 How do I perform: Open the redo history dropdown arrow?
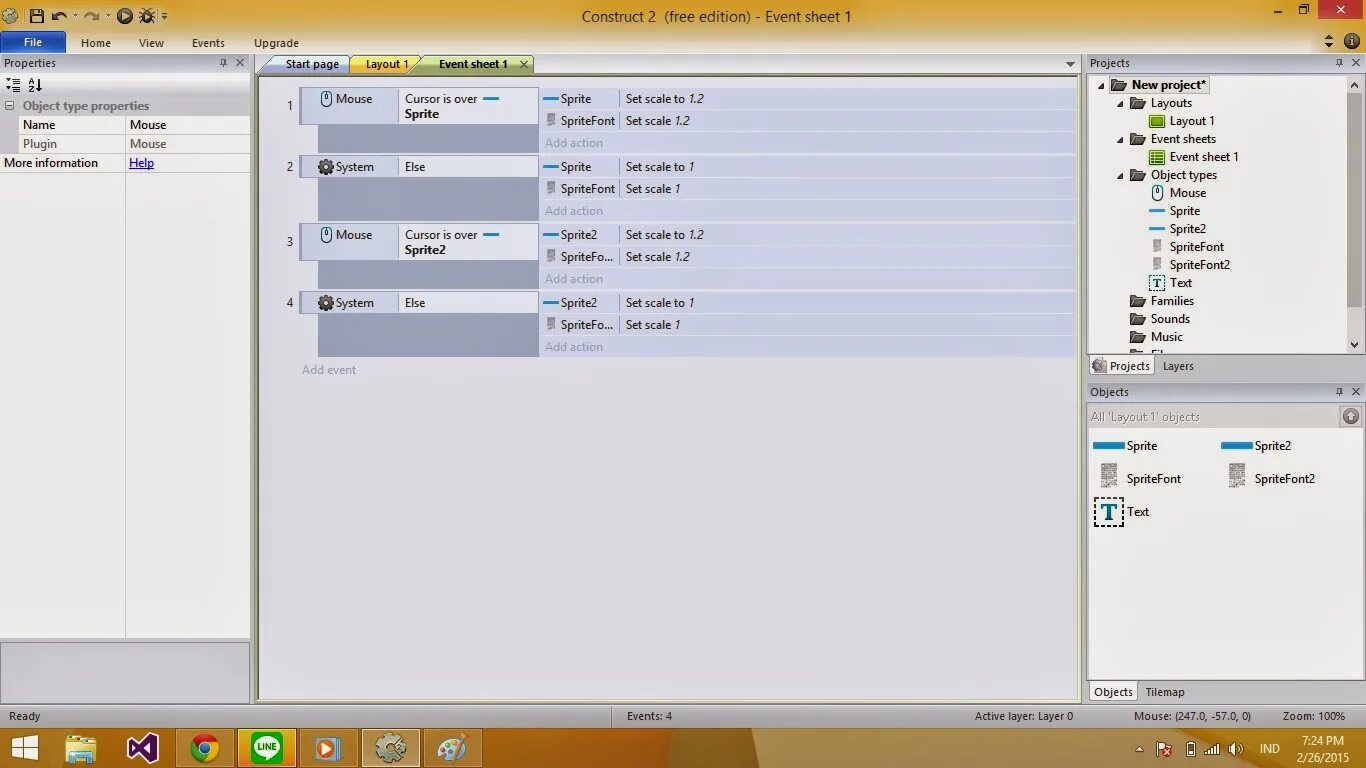click(x=106, y=16)
